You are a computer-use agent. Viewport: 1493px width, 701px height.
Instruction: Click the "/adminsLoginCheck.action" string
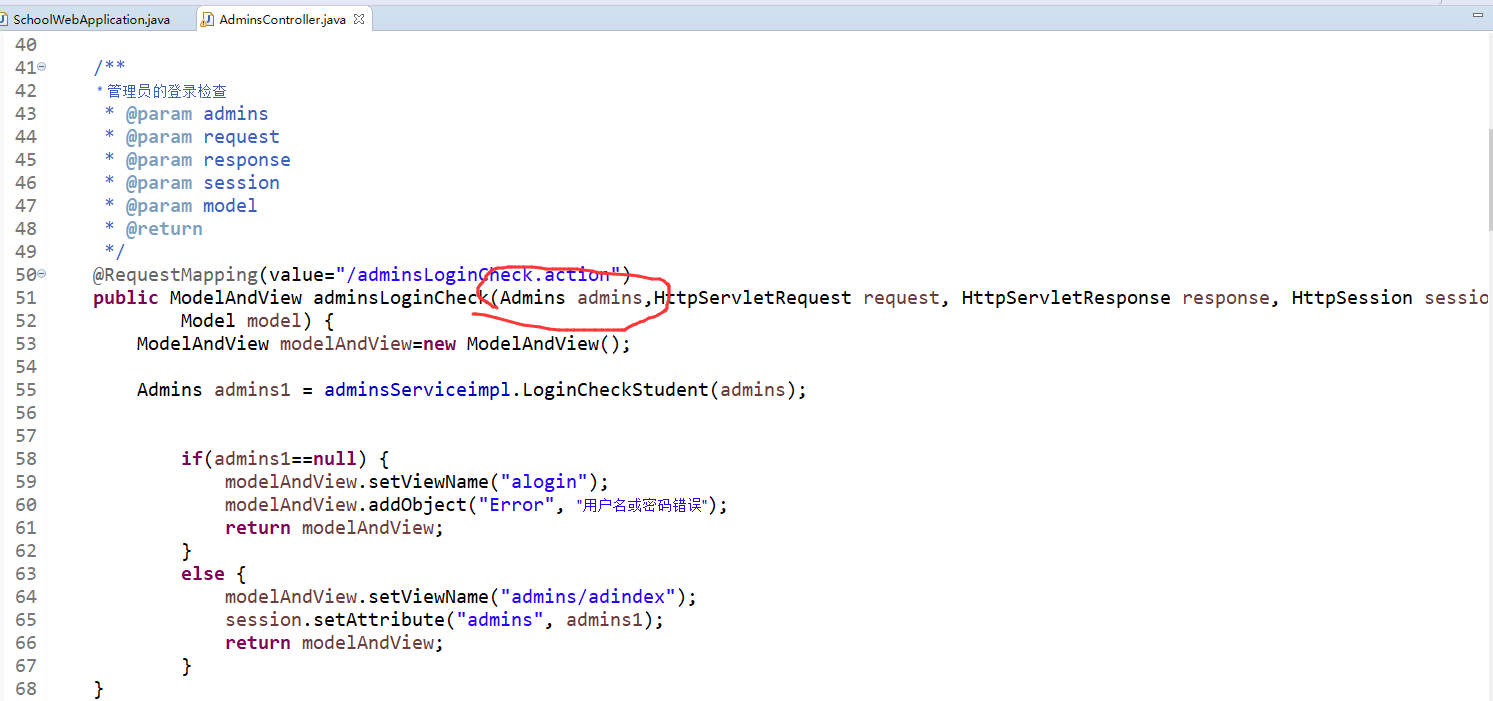click(x=478, y=275)
